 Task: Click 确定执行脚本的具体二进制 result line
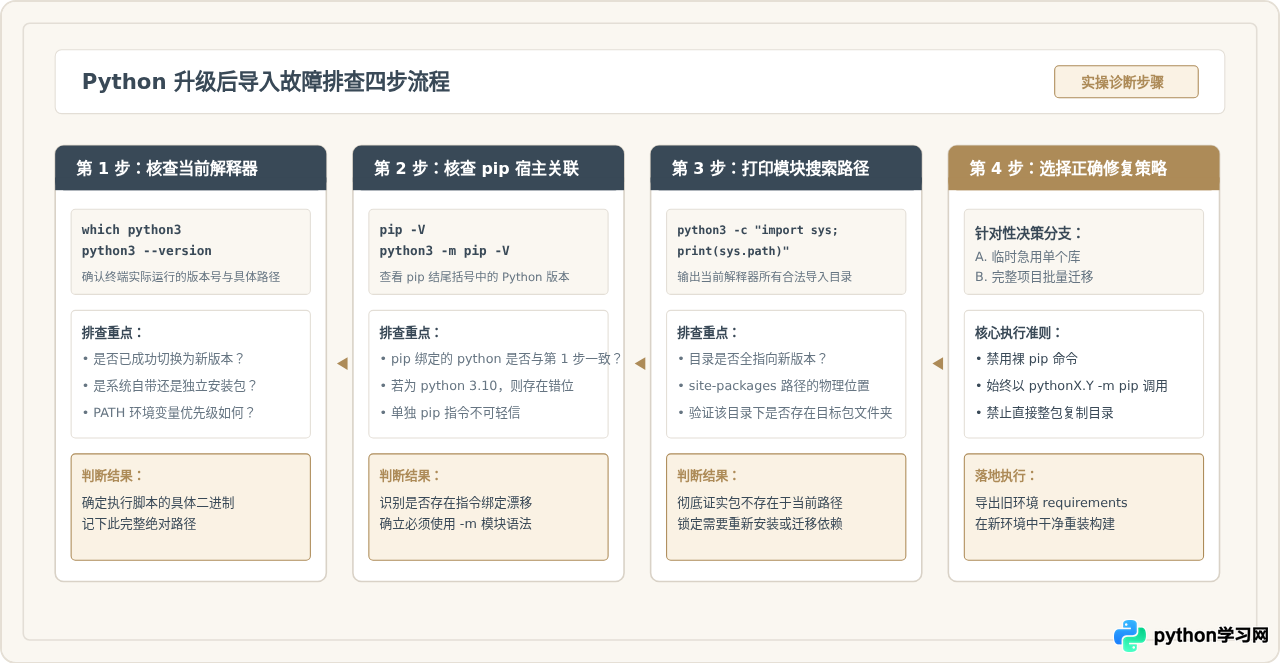[x=158, y=503]
